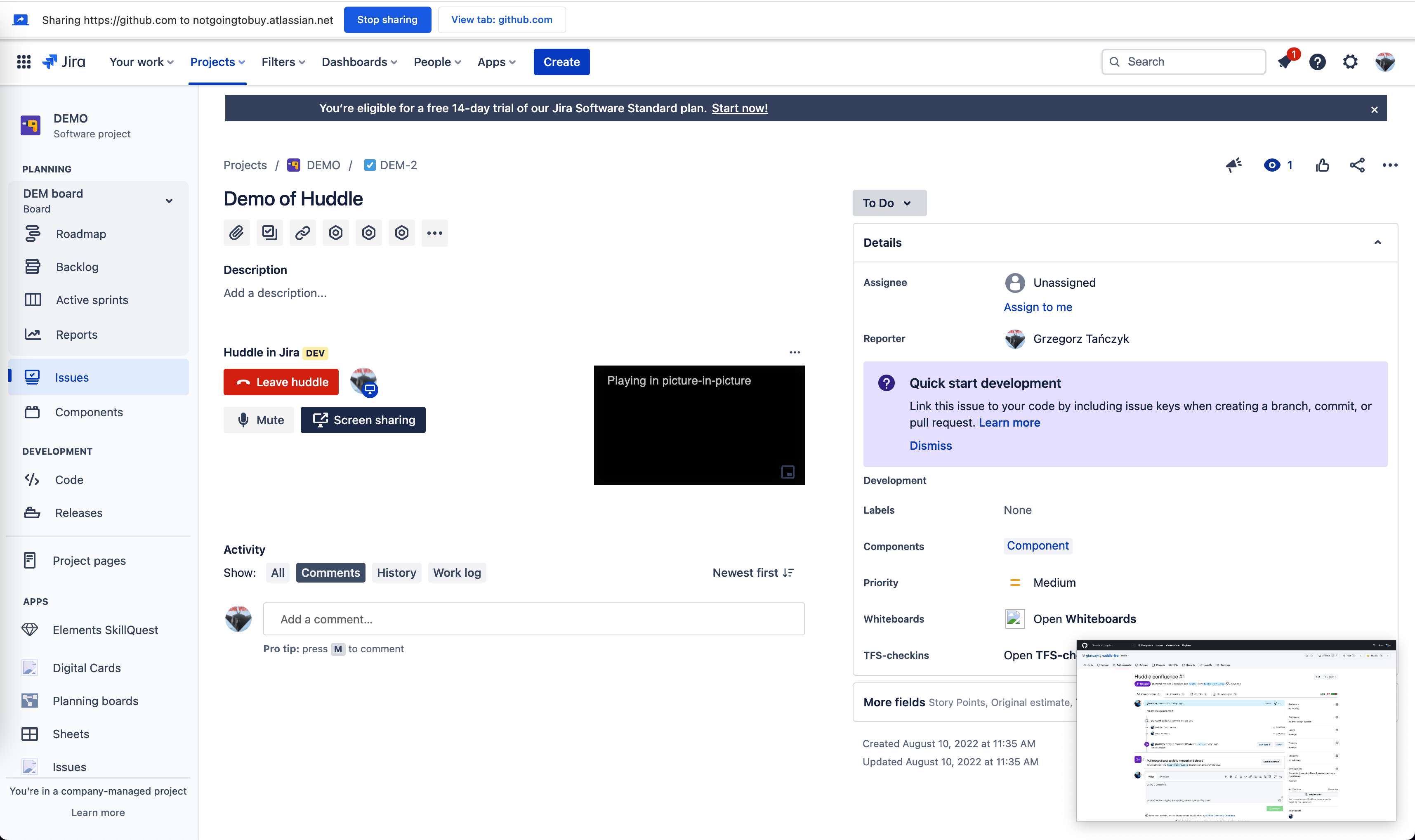Click the link issue chain icon
This screenshot has width=1415, height=840.
click(302, 233)
